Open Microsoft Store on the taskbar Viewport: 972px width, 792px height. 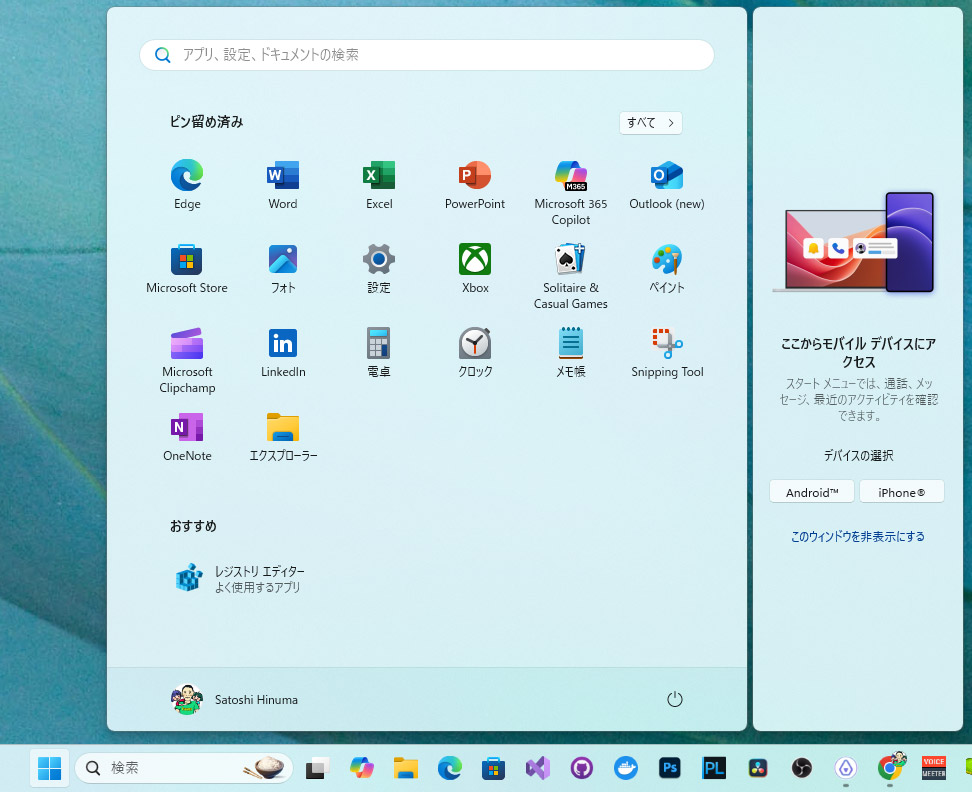(x=493, y=768)
